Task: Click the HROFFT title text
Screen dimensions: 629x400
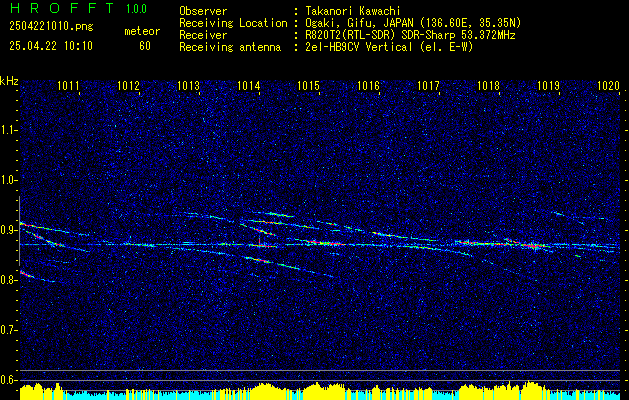Action: click(x=62, y=8)
